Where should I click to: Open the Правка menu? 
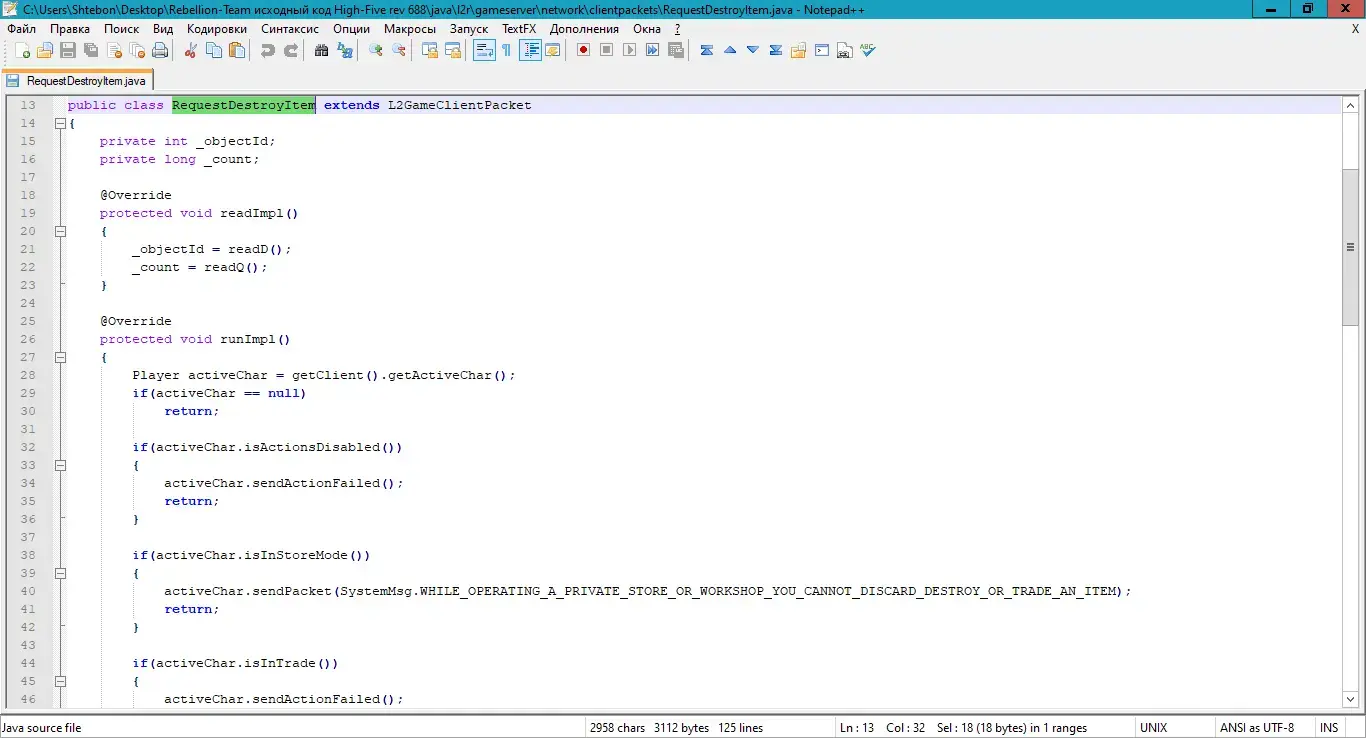pyautogui.click(x=70, y=29)
